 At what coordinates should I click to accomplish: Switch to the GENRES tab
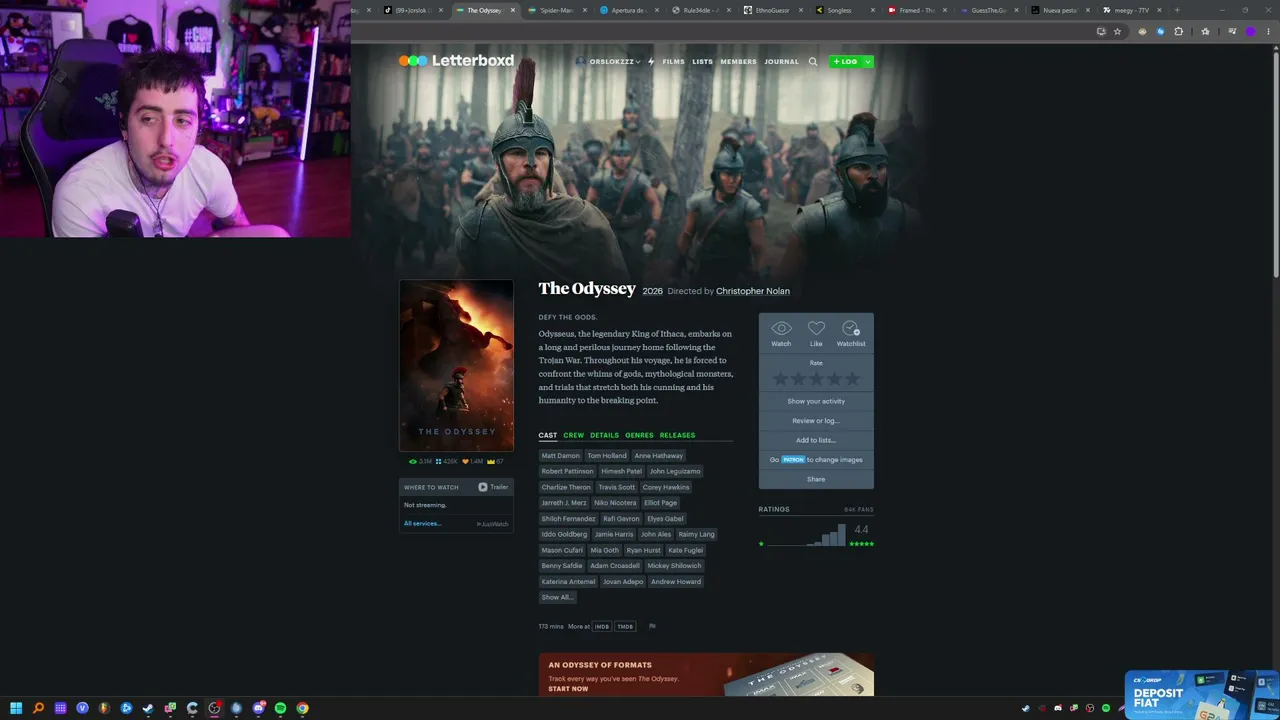pos(639,435)
